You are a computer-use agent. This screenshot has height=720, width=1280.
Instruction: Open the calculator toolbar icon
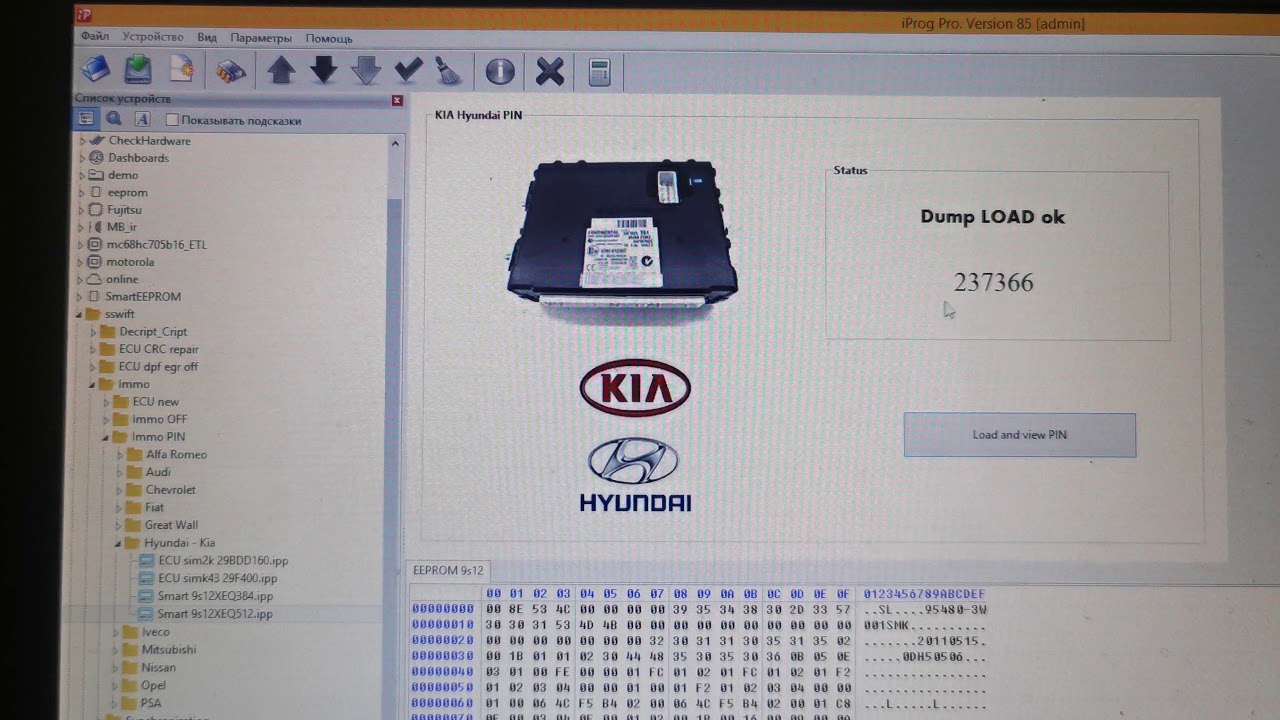tap(599, 72)
